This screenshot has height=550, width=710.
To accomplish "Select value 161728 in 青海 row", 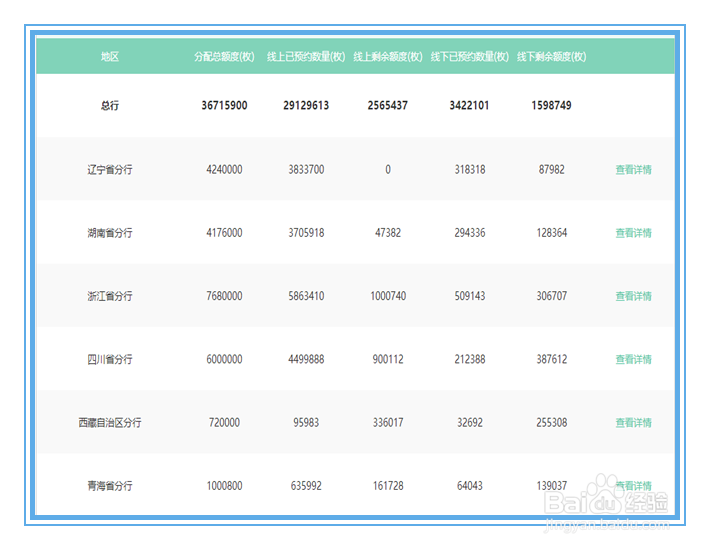I will click(388, 486).
